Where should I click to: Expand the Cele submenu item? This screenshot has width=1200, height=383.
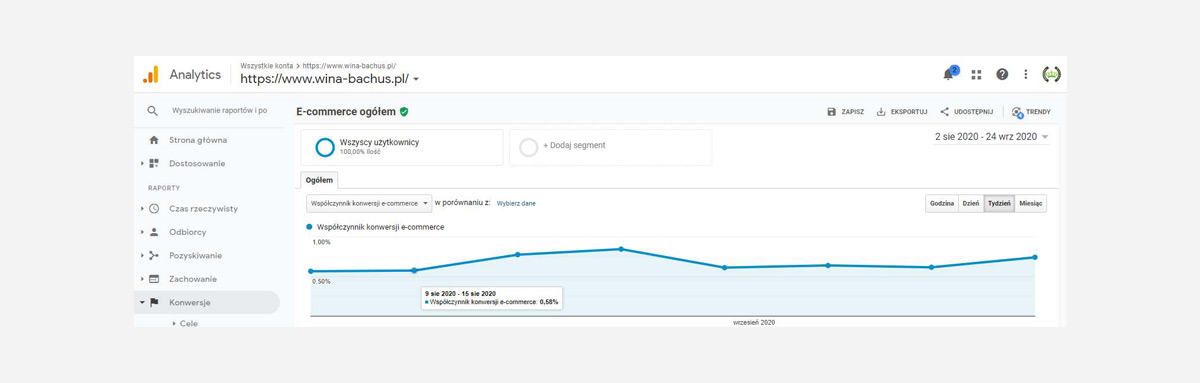coord(174,323)
